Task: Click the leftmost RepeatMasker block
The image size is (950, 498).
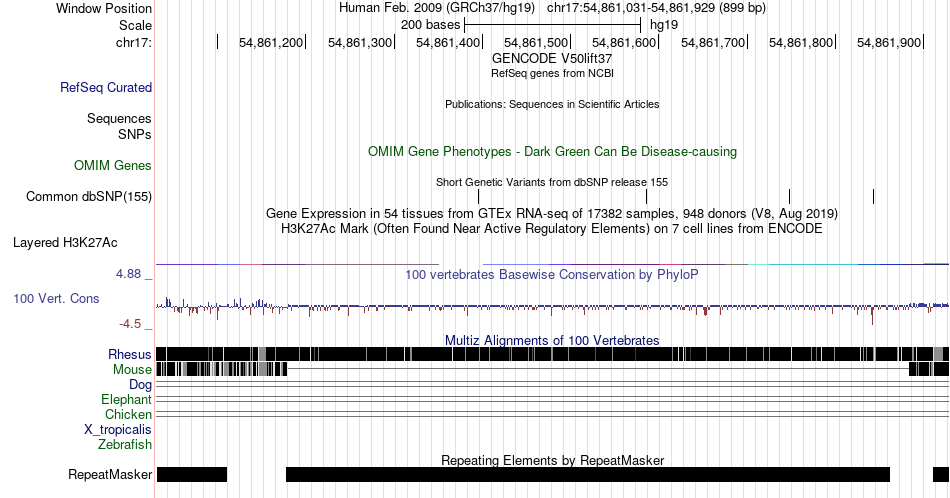Action: coord(191,474)
